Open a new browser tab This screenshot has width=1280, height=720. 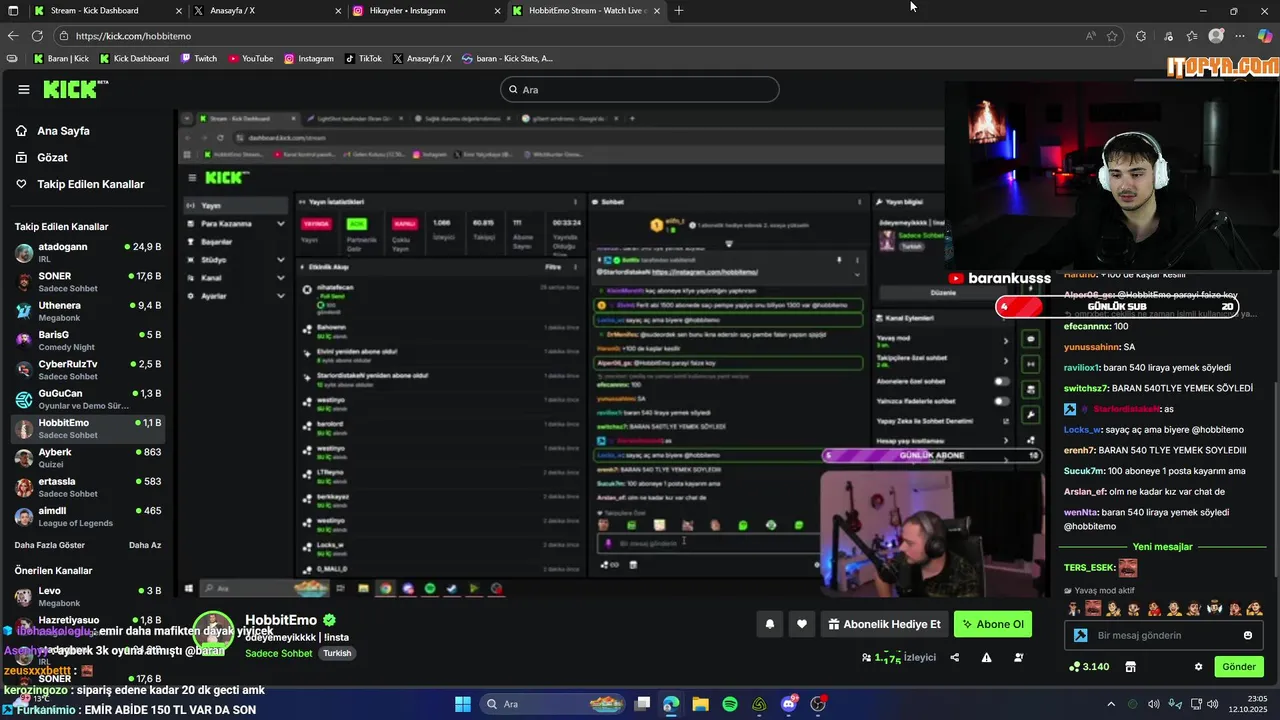(x=679, y=10)
